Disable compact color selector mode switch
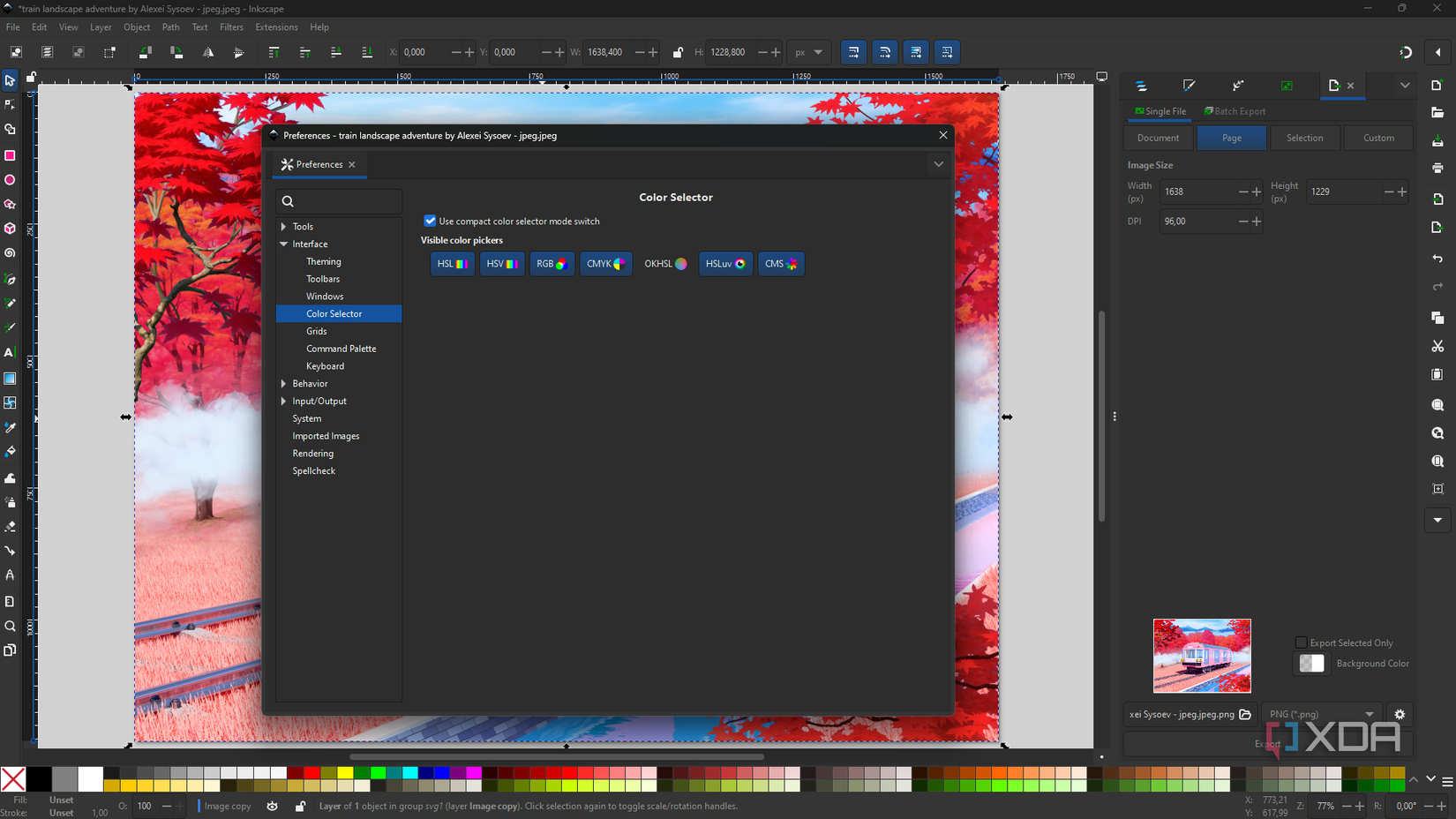Image resolution: width=1456 pixels, height=819 pixels. (x=430, y=221)
